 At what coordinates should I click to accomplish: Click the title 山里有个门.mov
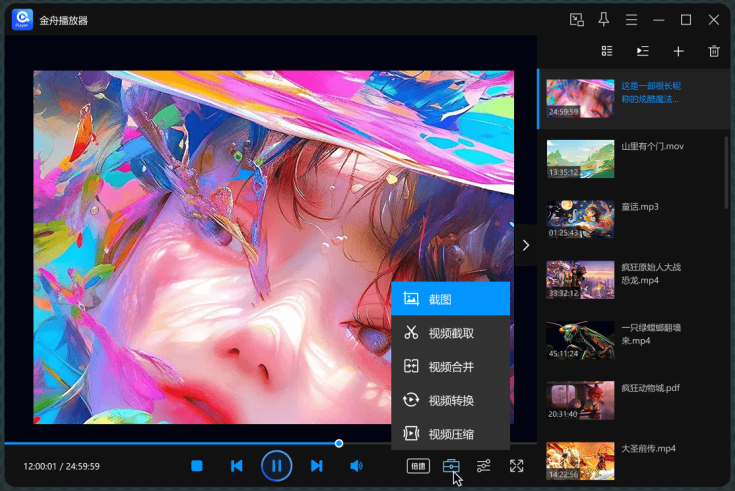652,146
